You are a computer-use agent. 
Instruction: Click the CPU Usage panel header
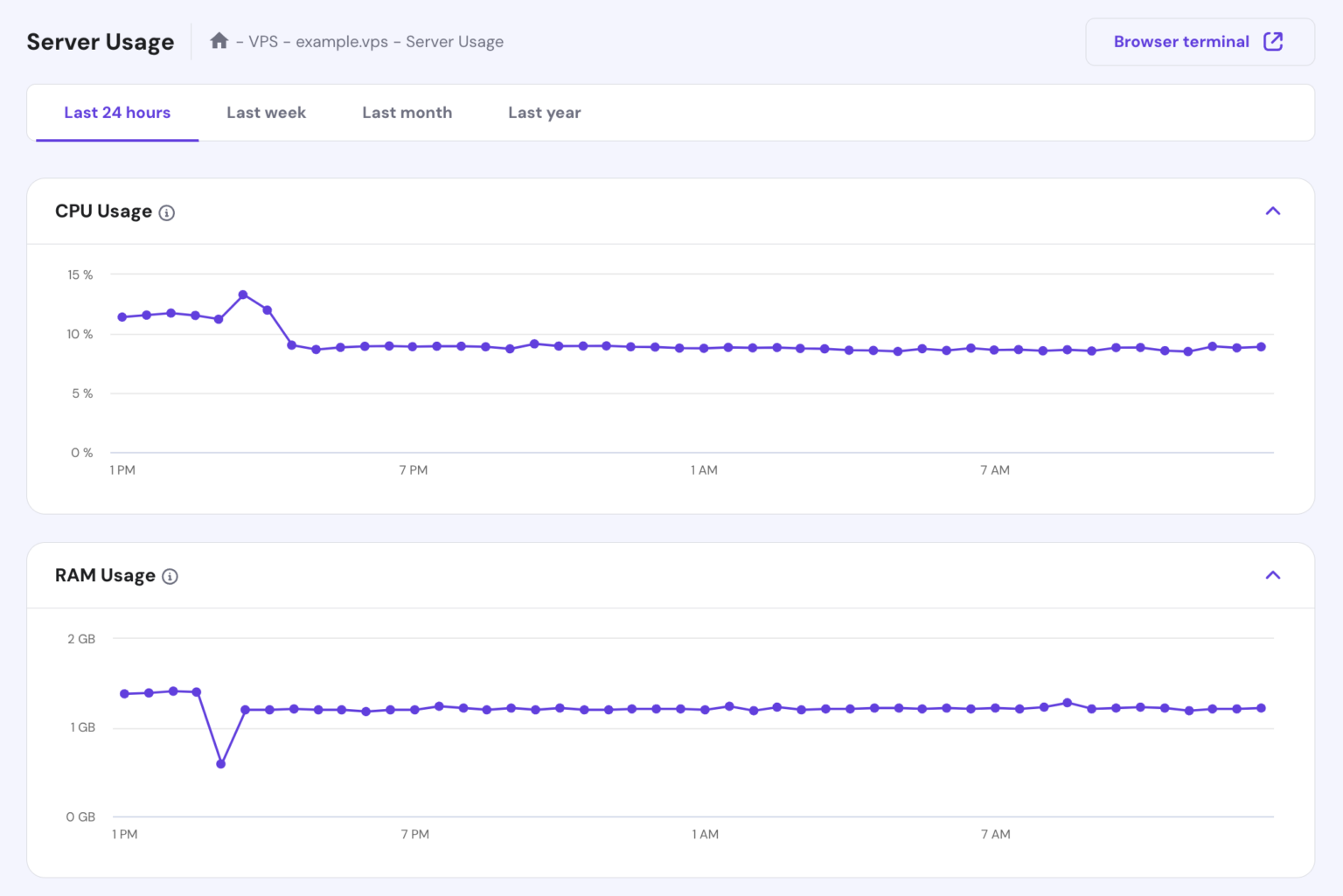(x=103, y=211)
